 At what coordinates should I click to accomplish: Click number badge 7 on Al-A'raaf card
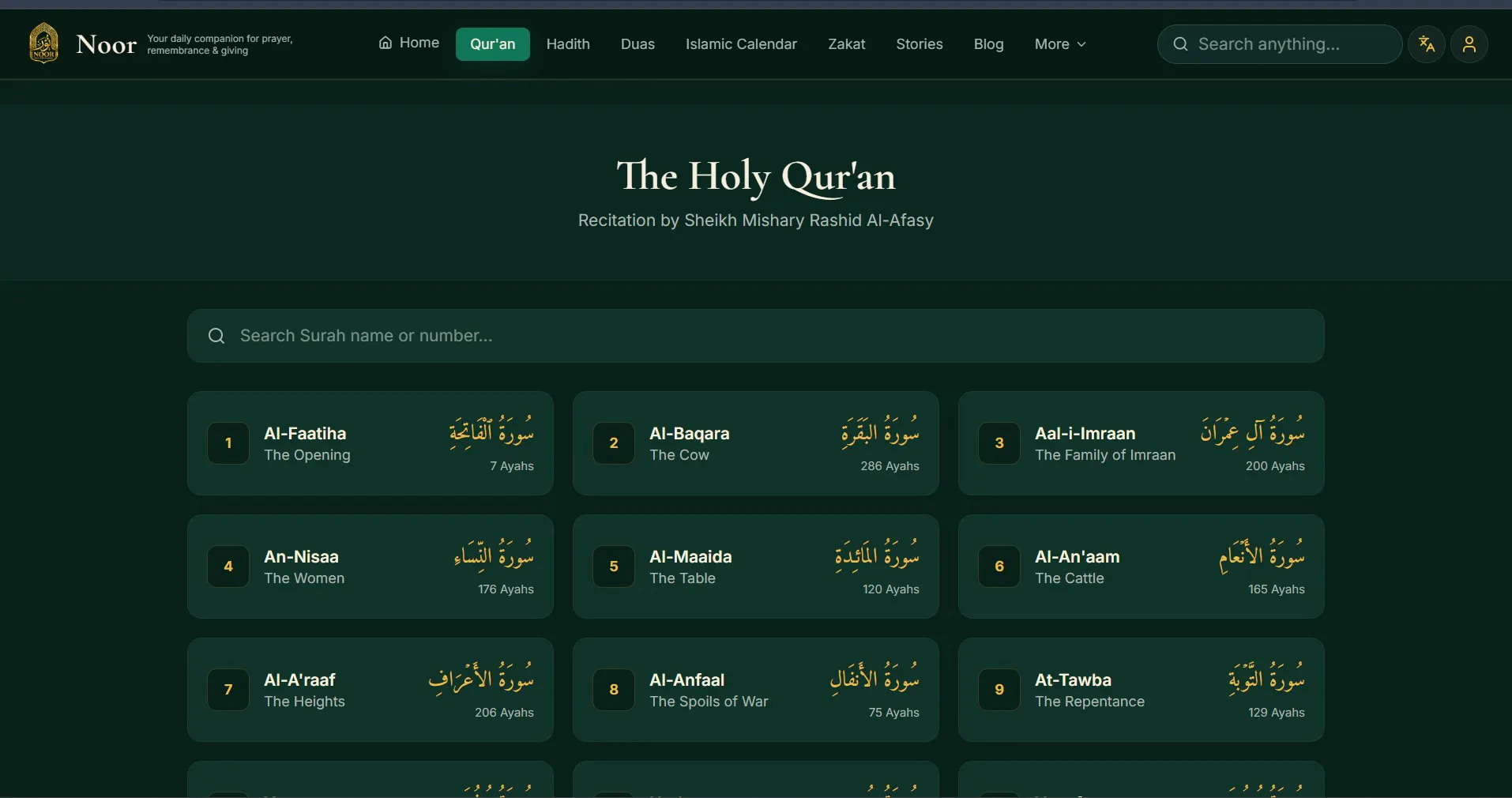click(228, 690)
